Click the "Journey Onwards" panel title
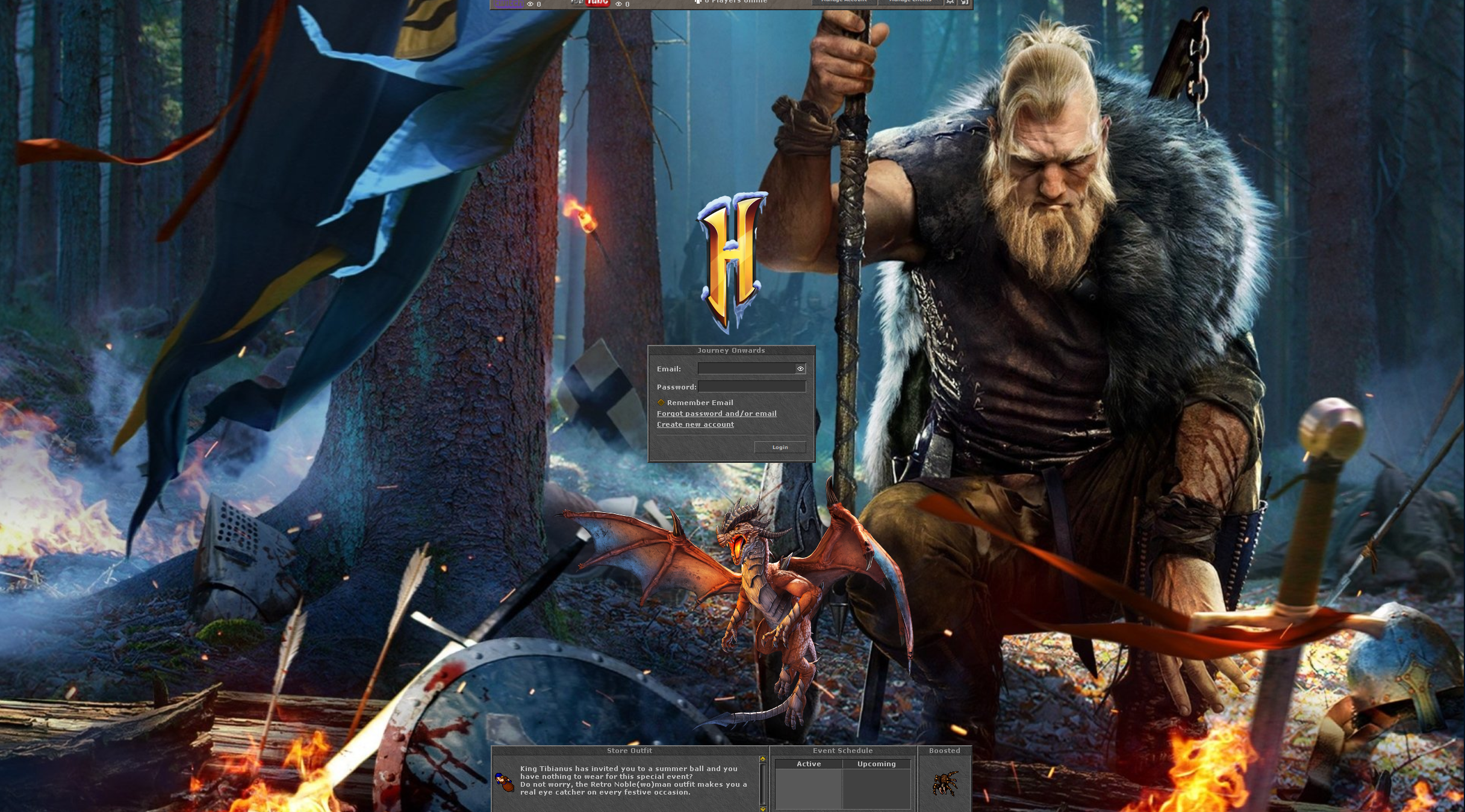Screen dimensions: 1465x812 click(731, 350)
